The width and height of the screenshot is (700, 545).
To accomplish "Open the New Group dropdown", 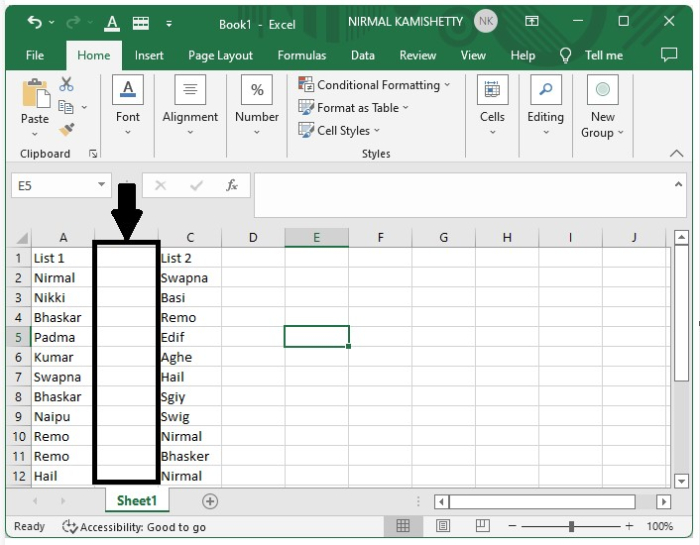I will pos(602,107).
